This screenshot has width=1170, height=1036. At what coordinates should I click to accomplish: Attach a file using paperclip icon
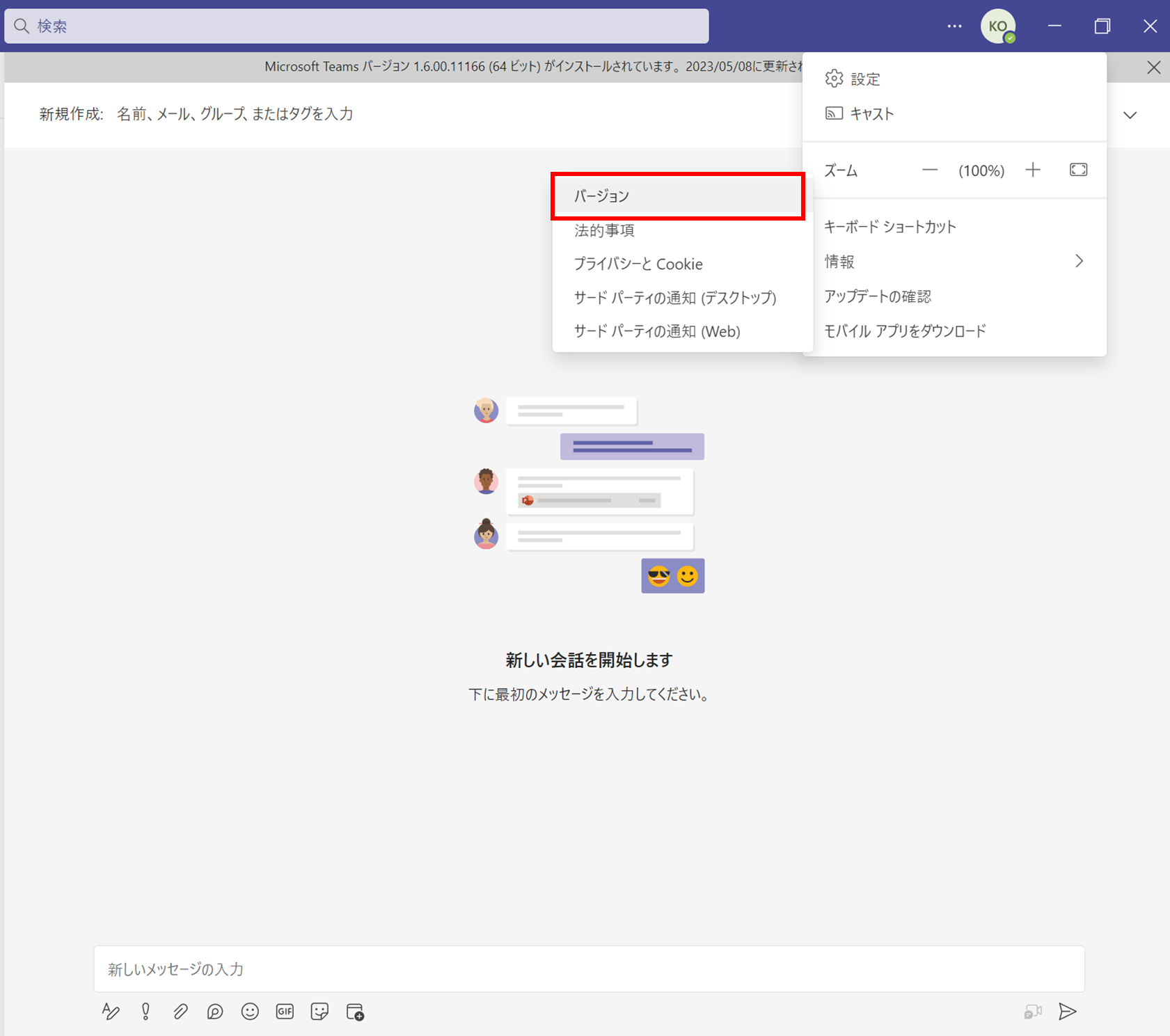pyautogui.click(x=180, y=1011)
